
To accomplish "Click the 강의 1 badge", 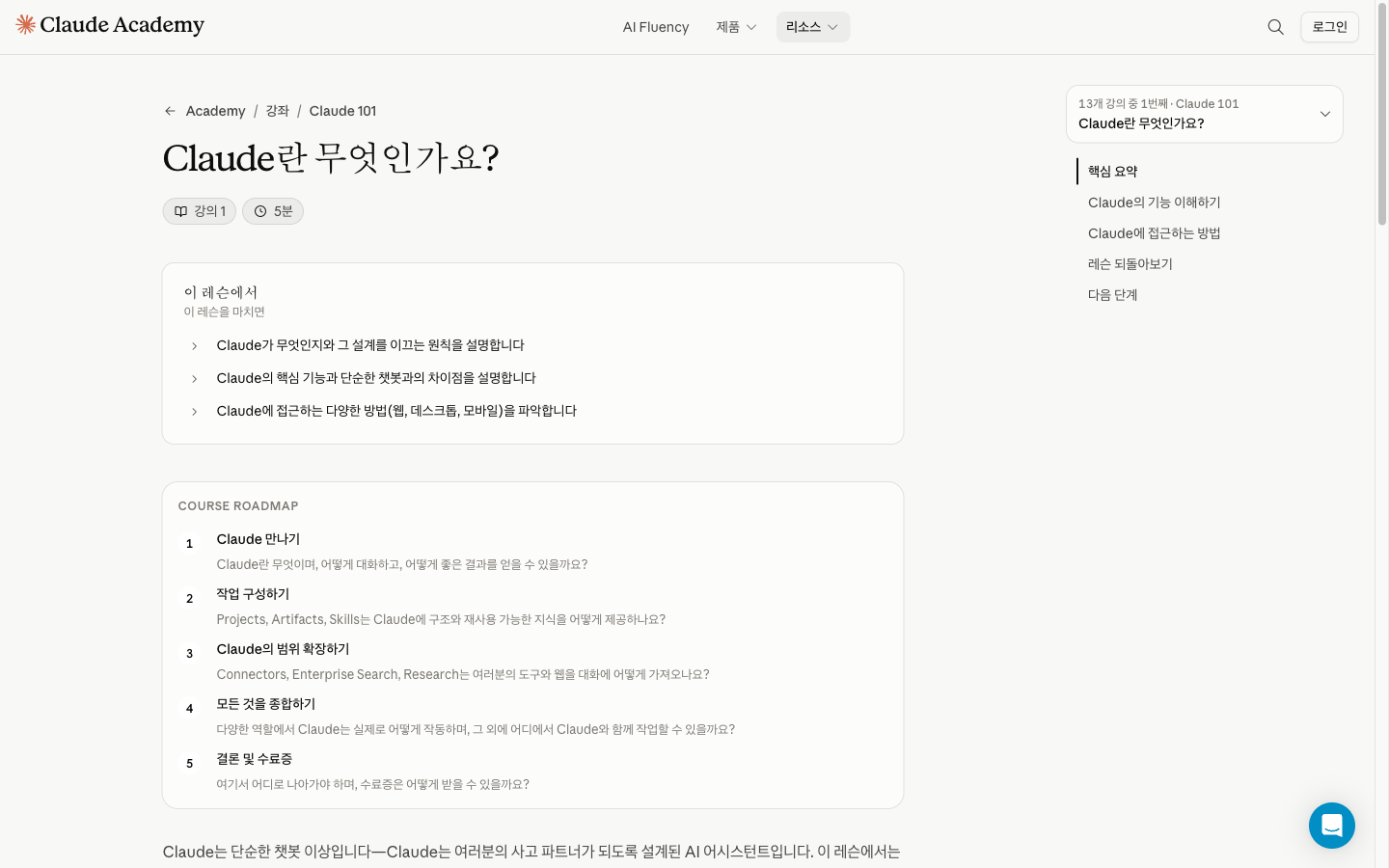I will pyautogui.click(x=200, y=211).
